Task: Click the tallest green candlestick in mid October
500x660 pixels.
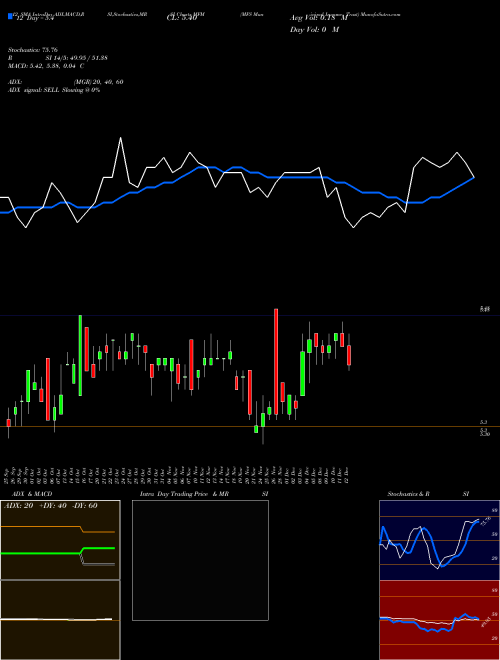Action: 80,355
